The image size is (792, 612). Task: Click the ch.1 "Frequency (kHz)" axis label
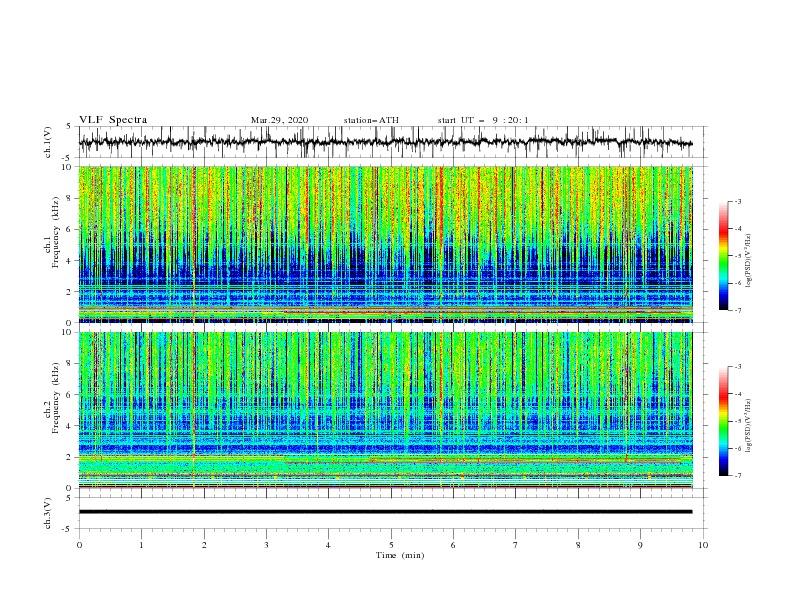[x=55, y=232]
